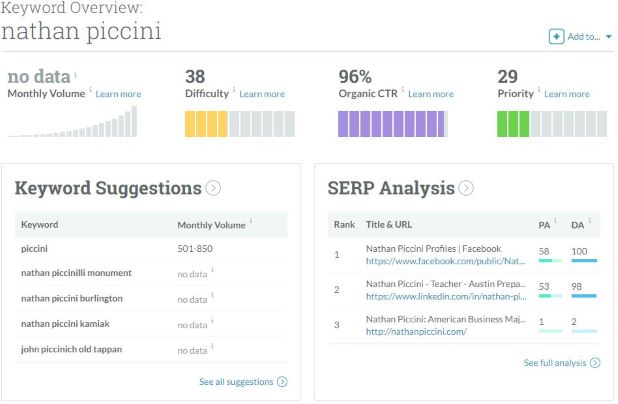Click the yellow Difficulty score bar
The image size is (618, 404).
(206, 124)
